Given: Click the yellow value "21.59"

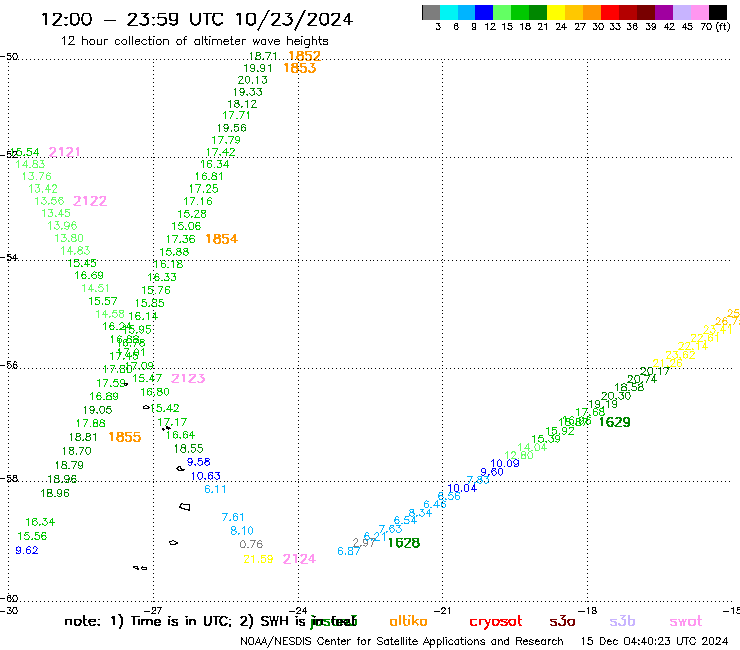Looking at the screenshot, I should pos(258,559).
